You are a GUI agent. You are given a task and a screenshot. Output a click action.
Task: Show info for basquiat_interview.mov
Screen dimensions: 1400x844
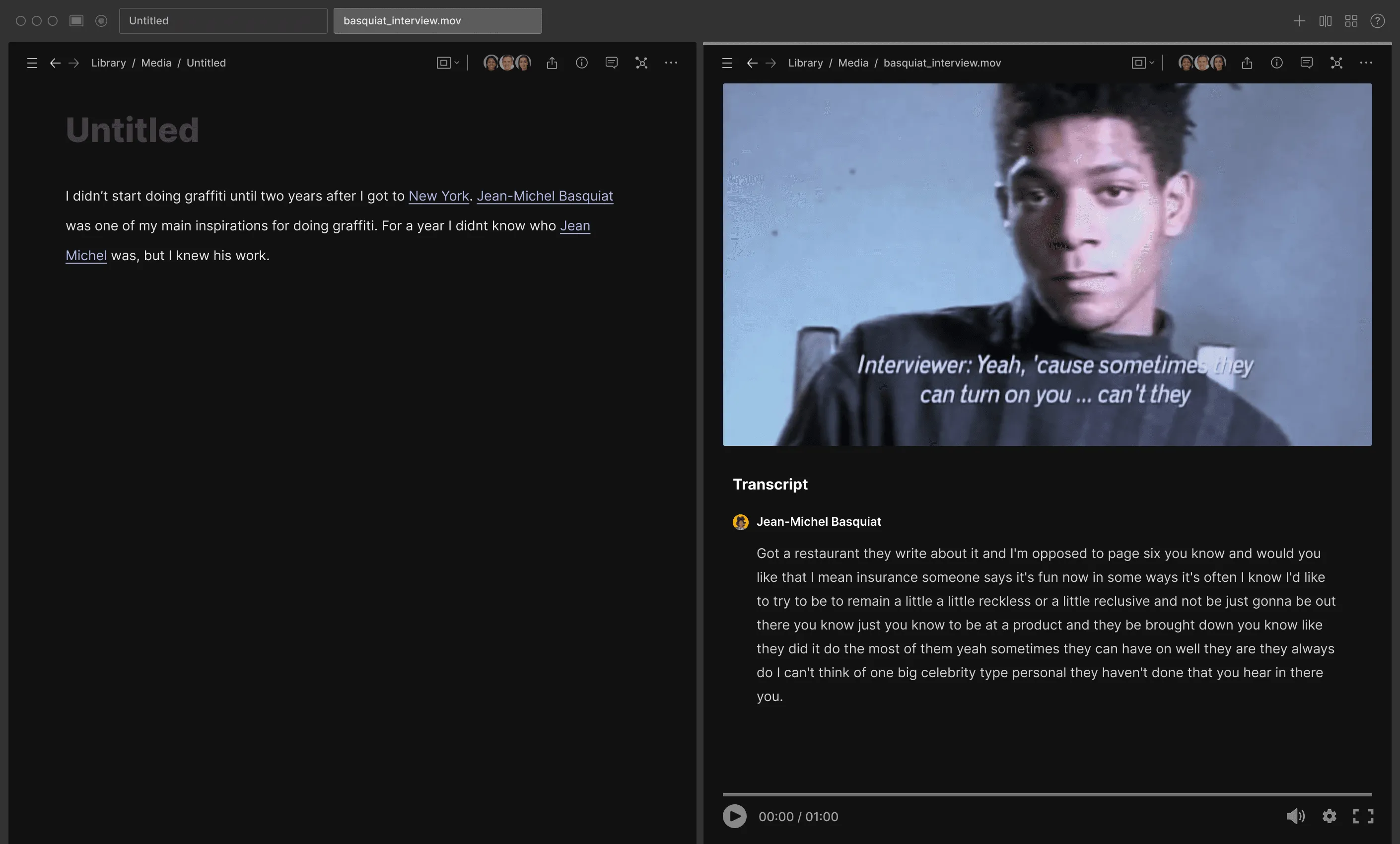[1276, 63]
